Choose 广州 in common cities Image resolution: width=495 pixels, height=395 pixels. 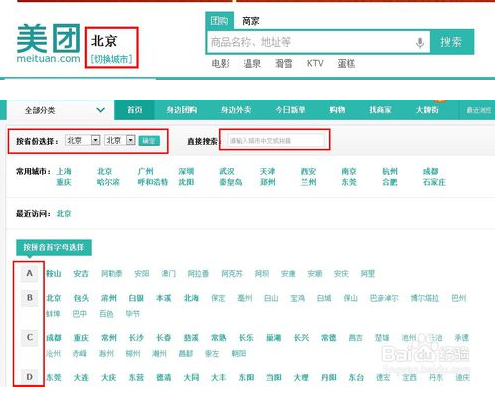click(146, 171)
